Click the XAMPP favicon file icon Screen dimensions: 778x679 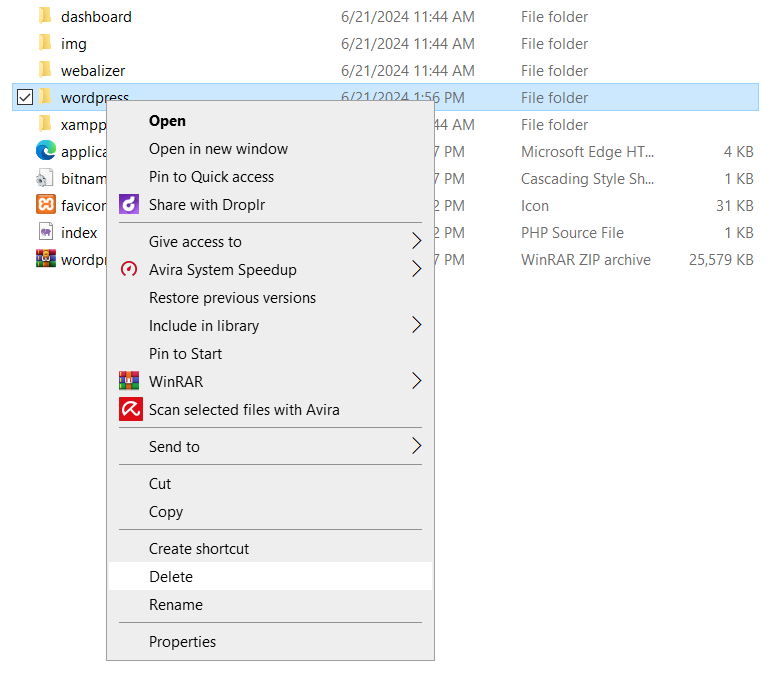(46, 204)
